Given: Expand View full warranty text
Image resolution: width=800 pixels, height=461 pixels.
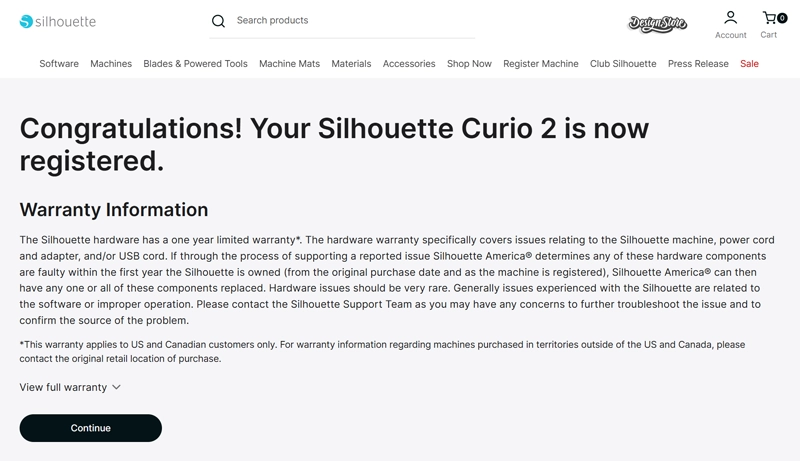Looking at the screenshot, I should coord(63,387).
